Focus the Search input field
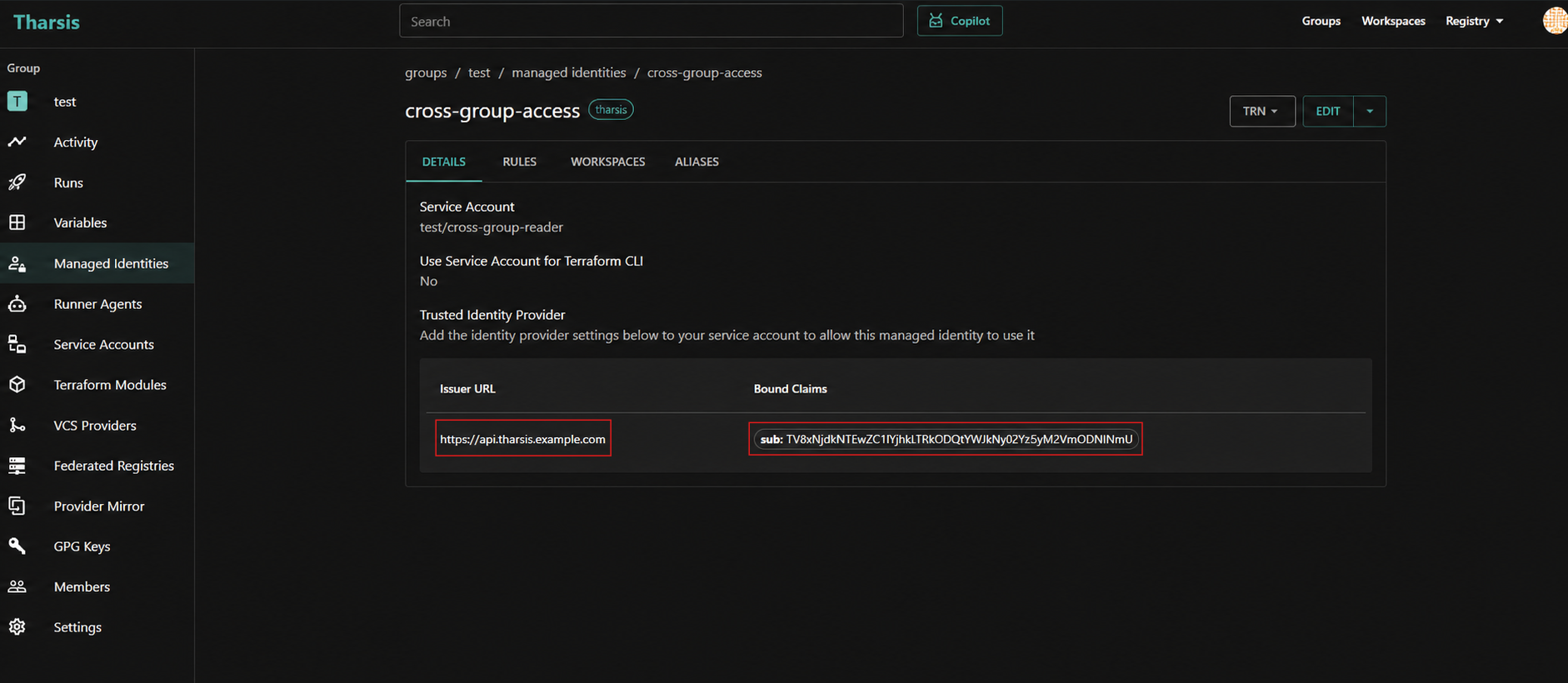 pyautogui.click(x=652, y=21)
